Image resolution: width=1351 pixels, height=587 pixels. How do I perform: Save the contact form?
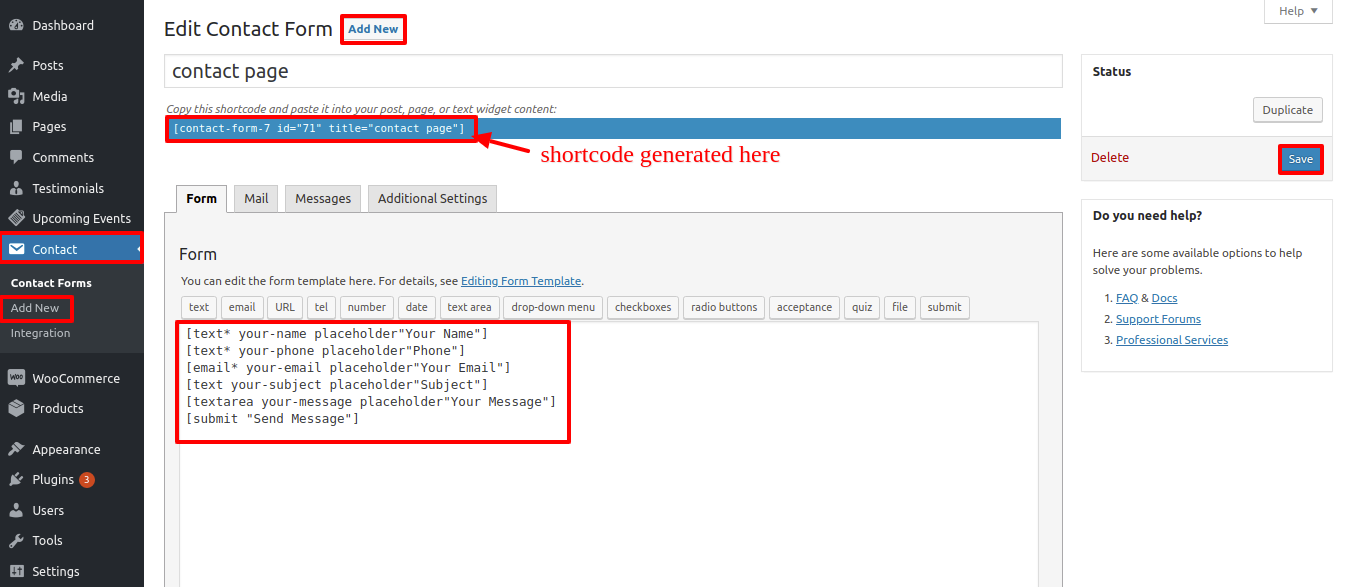(x=1300, y=160)
